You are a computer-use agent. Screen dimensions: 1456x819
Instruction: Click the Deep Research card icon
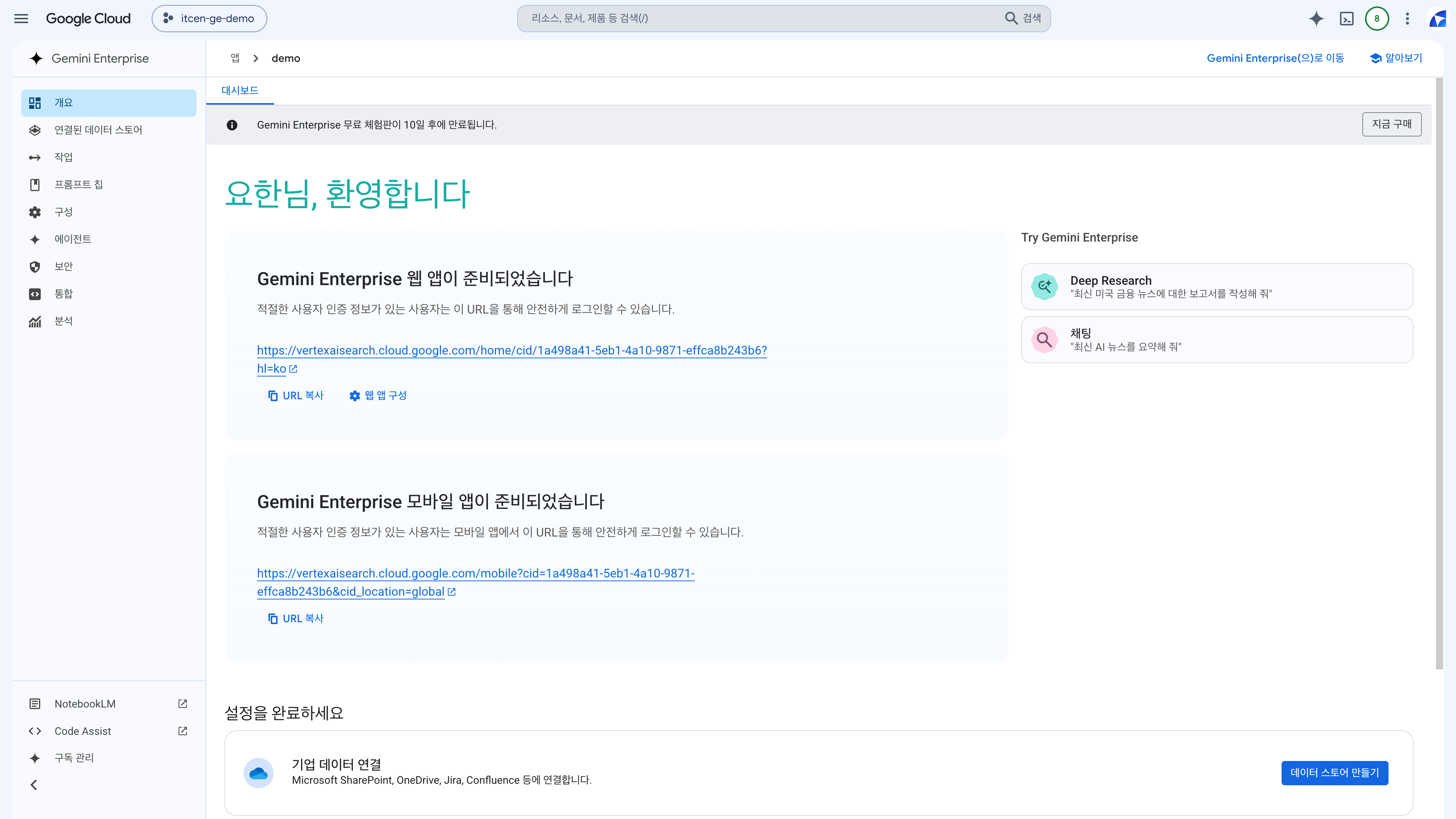(x=1045, y=287)
